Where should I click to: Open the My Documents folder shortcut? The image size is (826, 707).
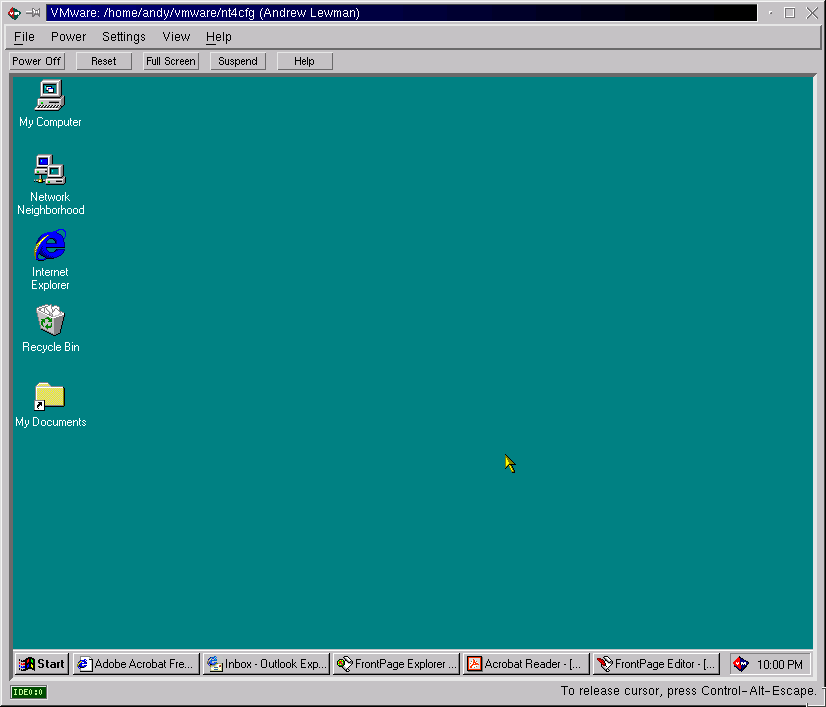click(x=50, y=396)
